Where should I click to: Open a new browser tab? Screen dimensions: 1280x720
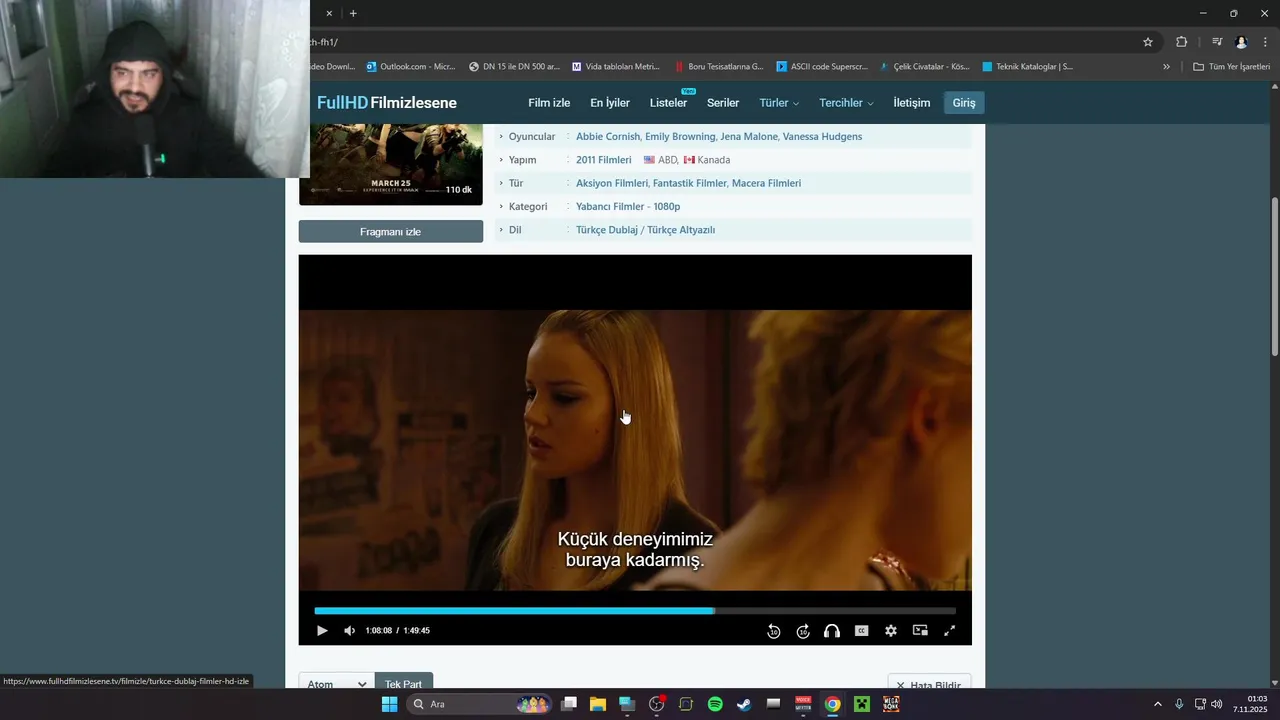point(353,14)
